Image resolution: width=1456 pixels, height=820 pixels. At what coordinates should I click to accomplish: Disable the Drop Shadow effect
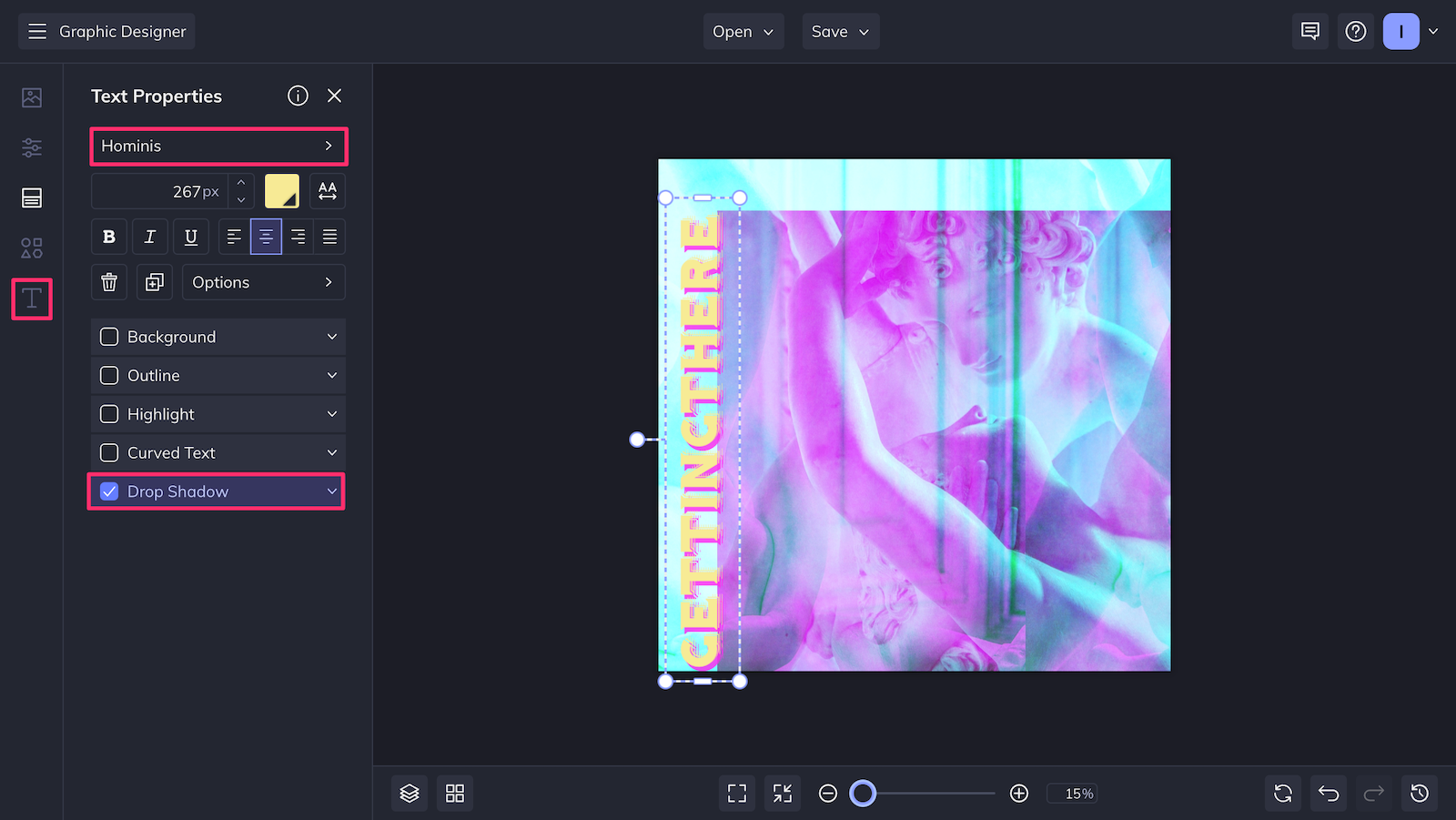coord(109,491)
